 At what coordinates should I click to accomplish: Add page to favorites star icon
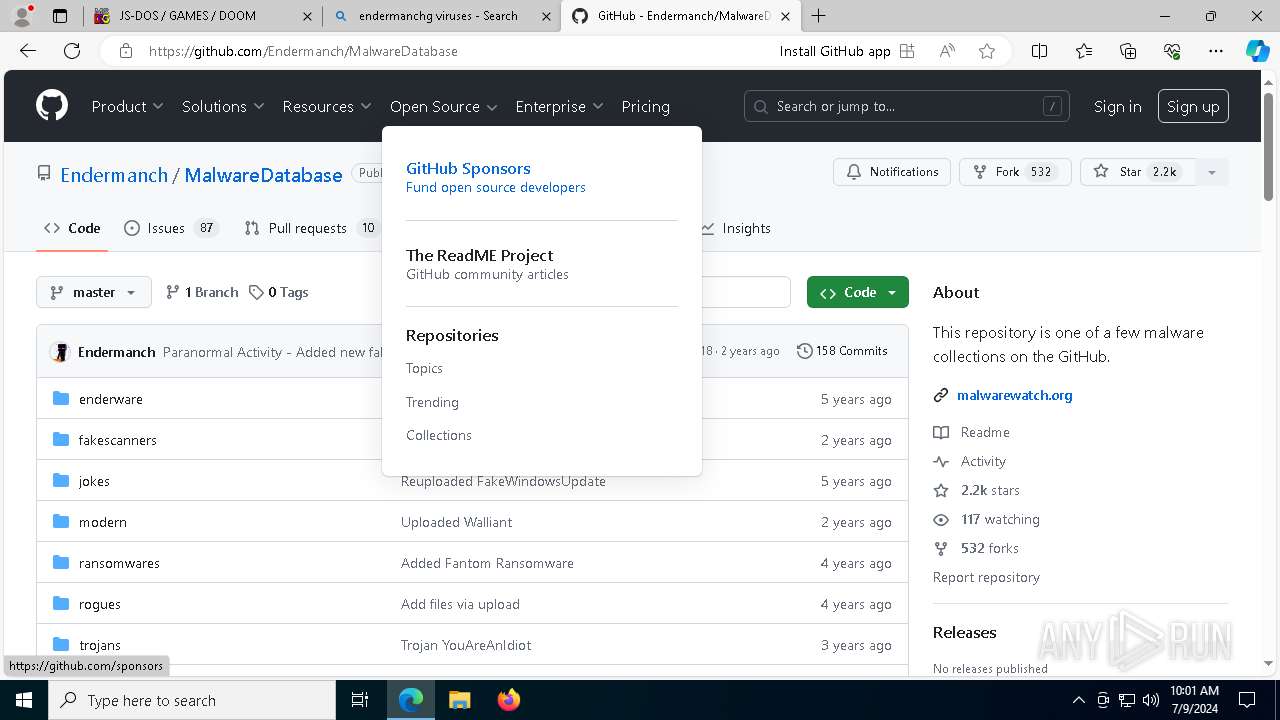coord(987,51)
